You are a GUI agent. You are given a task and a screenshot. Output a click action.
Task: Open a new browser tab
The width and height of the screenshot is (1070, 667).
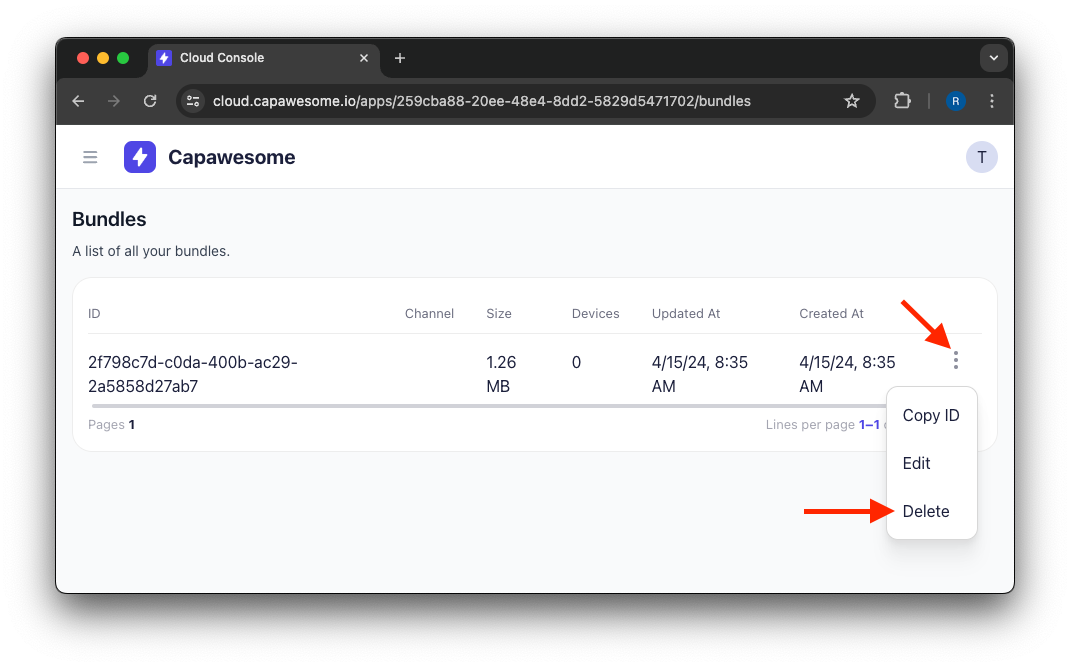pyautogui.click(x=400, y=58)
